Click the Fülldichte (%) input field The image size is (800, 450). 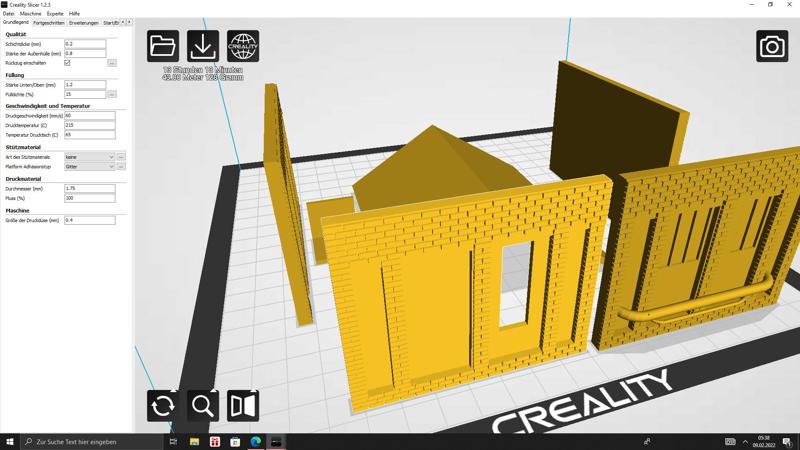point(85,94)
